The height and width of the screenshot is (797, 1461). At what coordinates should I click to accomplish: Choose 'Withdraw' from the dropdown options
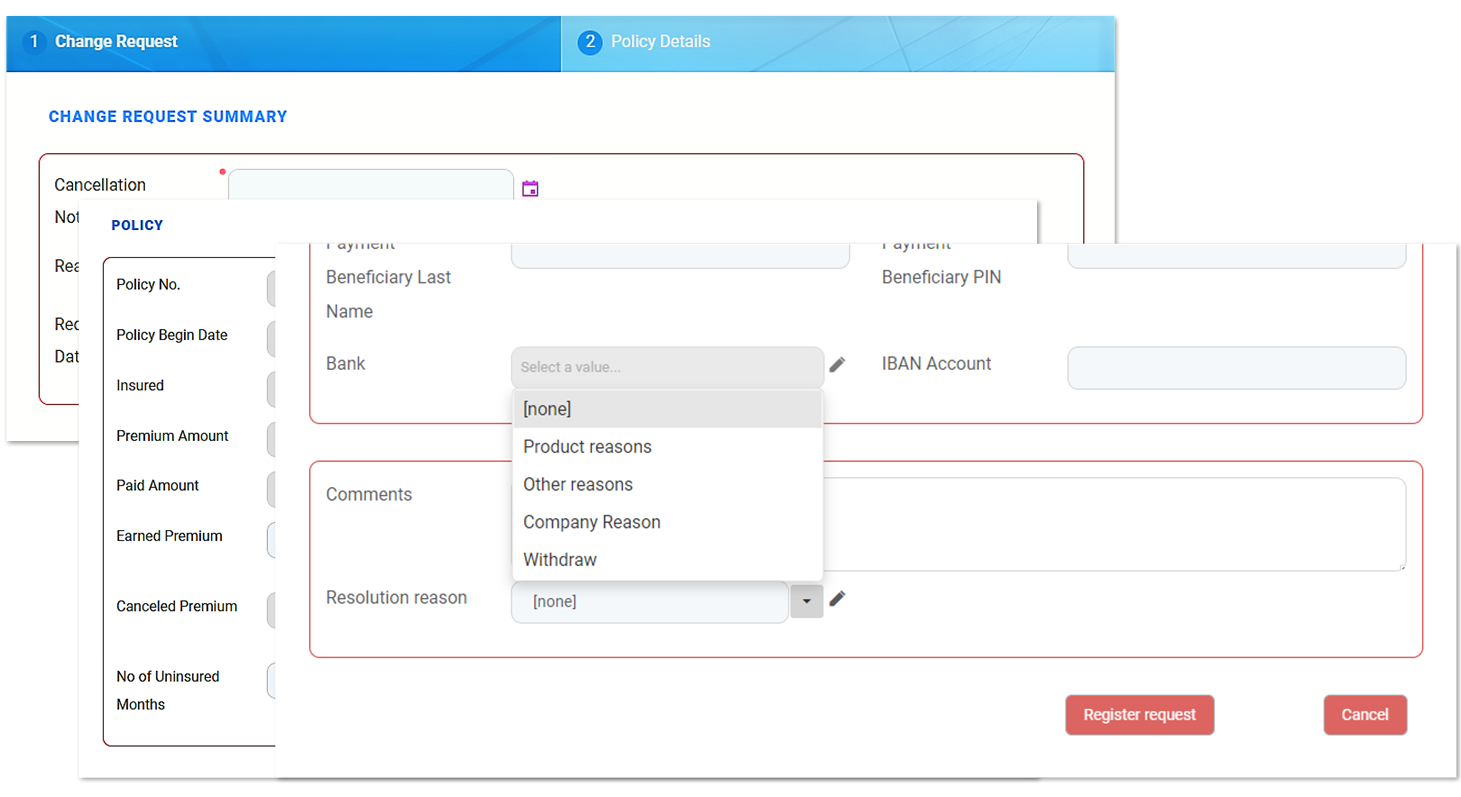pyautogui.click(x=667, y=560)
